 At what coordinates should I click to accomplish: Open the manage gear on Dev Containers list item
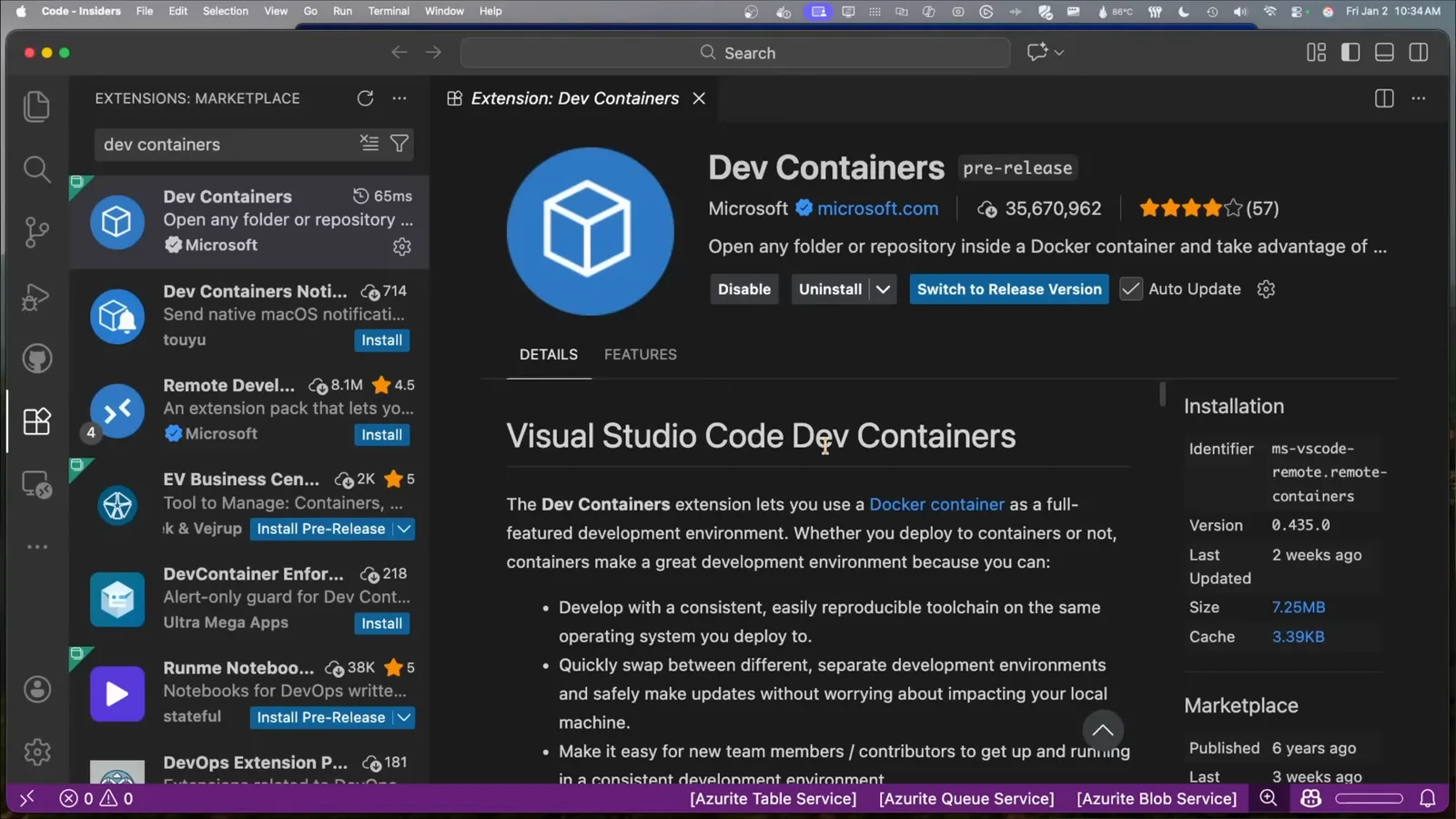[401, 246]
